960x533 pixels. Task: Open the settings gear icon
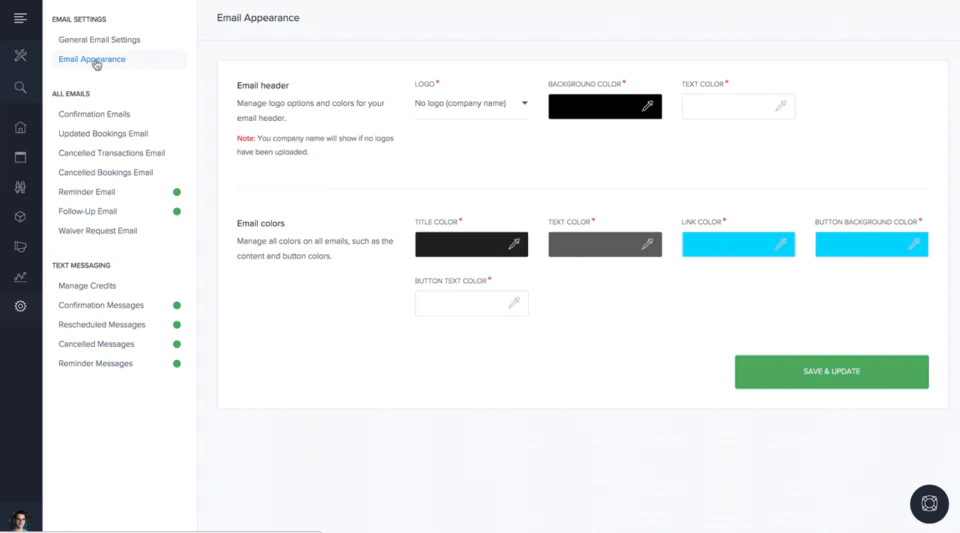pyautogui.click(x=20, y=306)
